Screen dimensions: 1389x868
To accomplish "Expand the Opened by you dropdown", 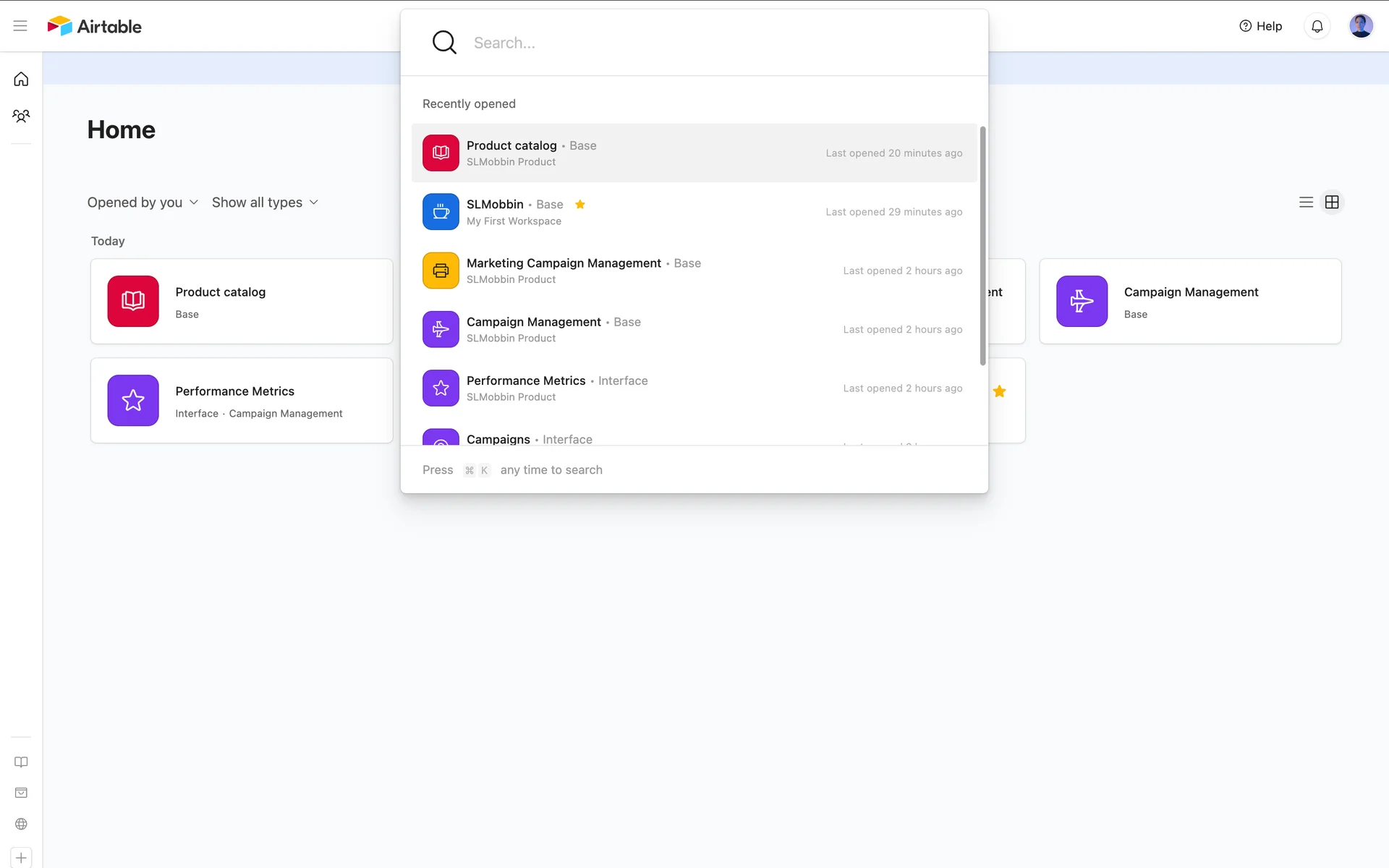I will point(143,203).
